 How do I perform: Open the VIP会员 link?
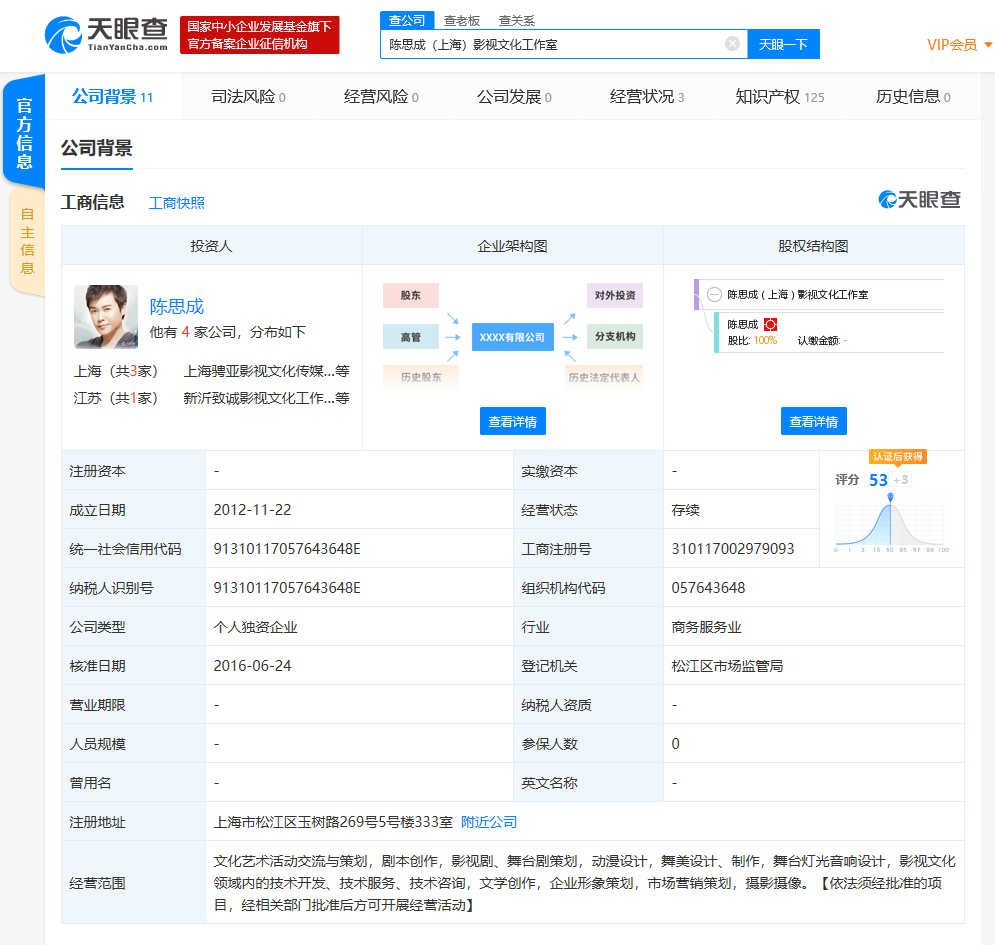[952, 45]
